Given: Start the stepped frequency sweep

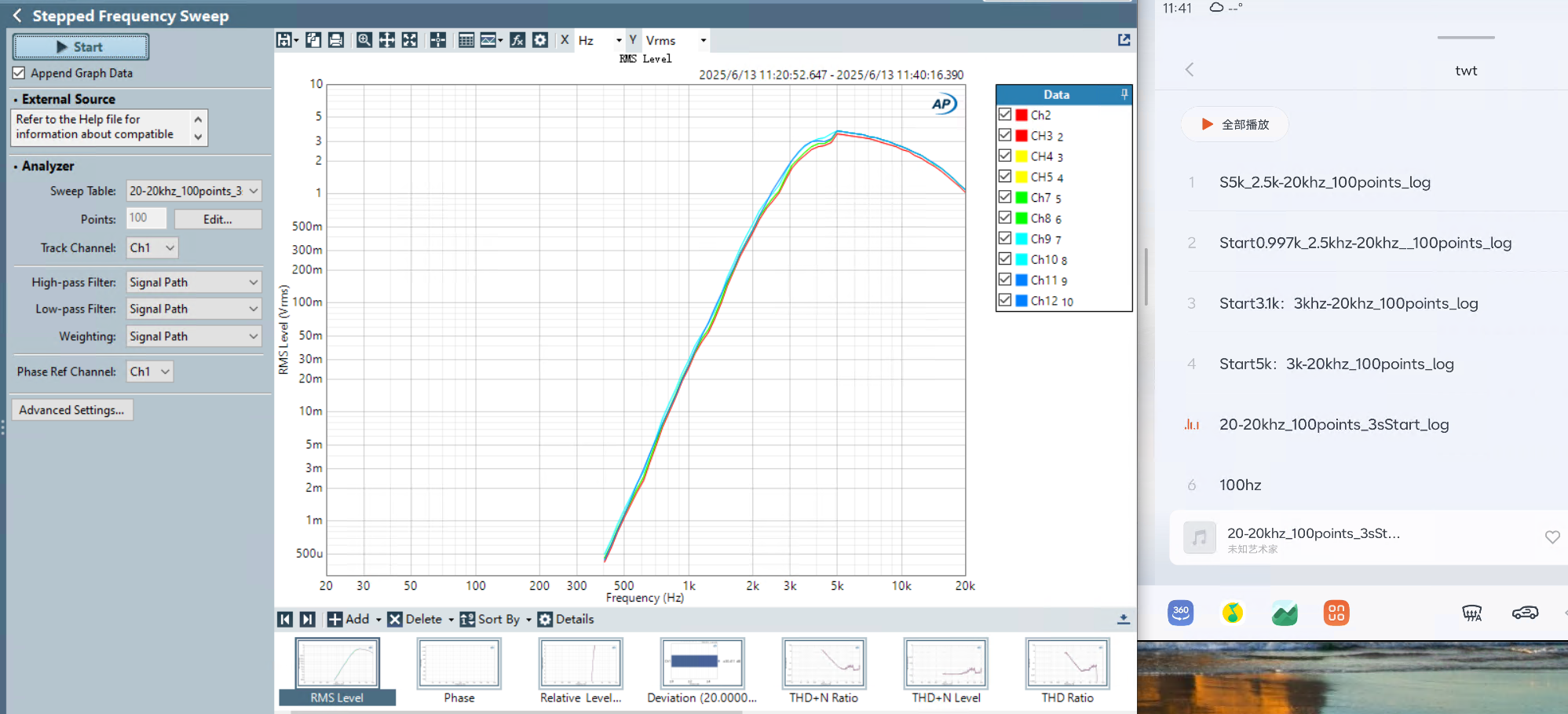Looking at the screenshot, I should pyautogui.click(x=80, y=47).
